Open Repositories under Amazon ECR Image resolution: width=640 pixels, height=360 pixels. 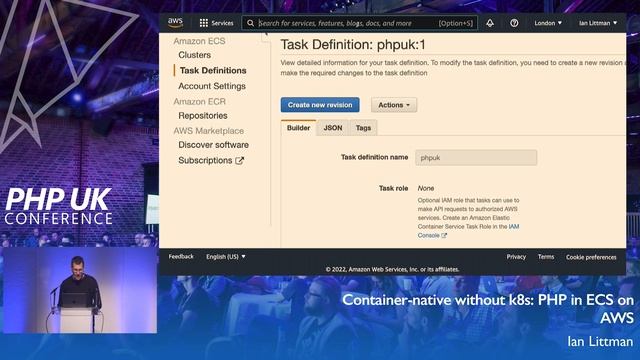[x=203, y=116]
